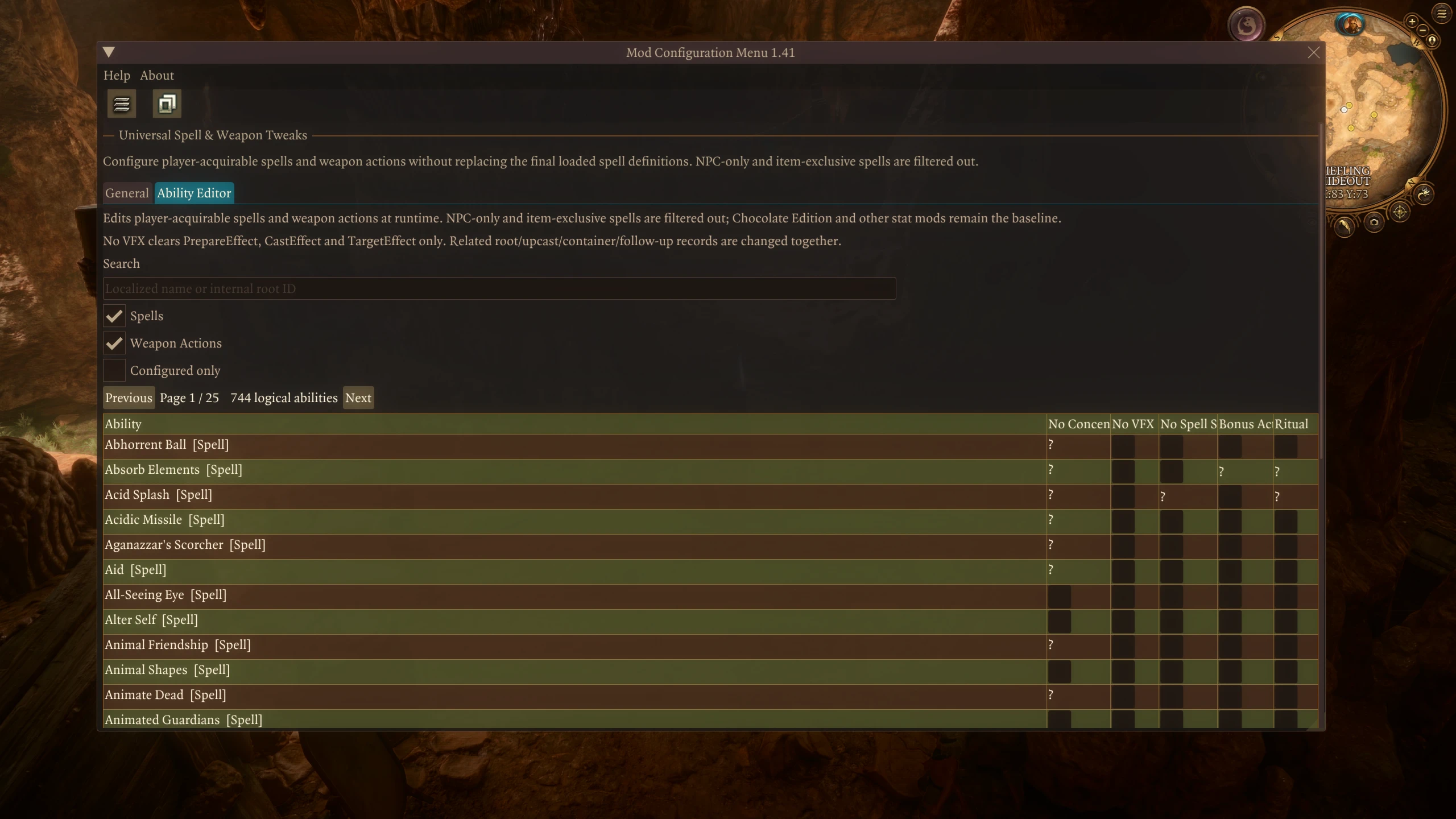Zoom out the minimap with minus icon
The height and width of the screenshot is (819, 1456).
[1422, 30]
